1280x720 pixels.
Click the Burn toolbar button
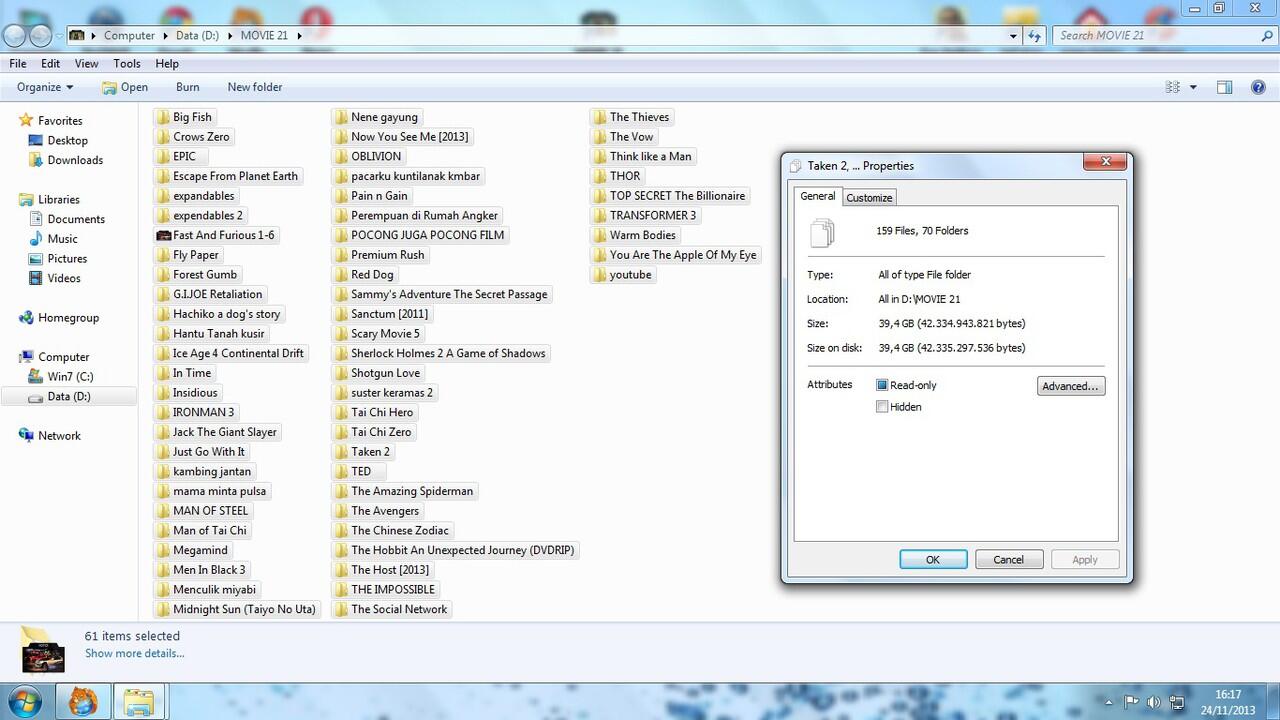pyautogui.click(x=188, y=87)
